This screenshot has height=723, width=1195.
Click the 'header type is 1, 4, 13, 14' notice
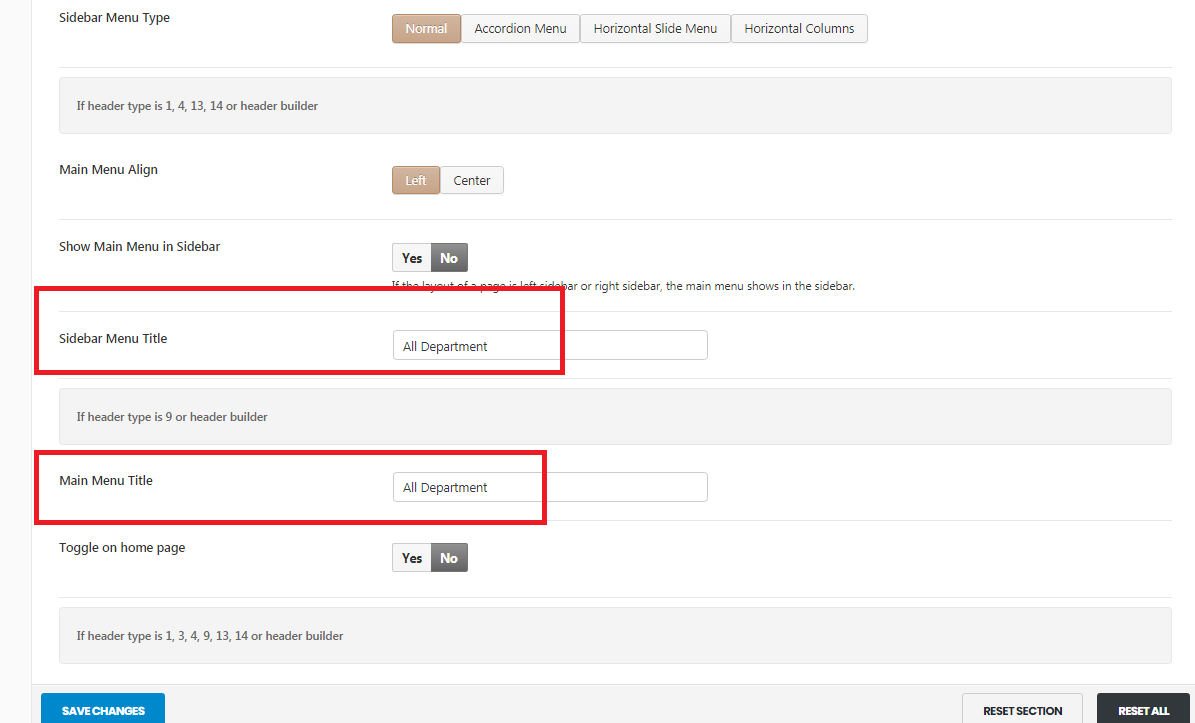(615, 106)
